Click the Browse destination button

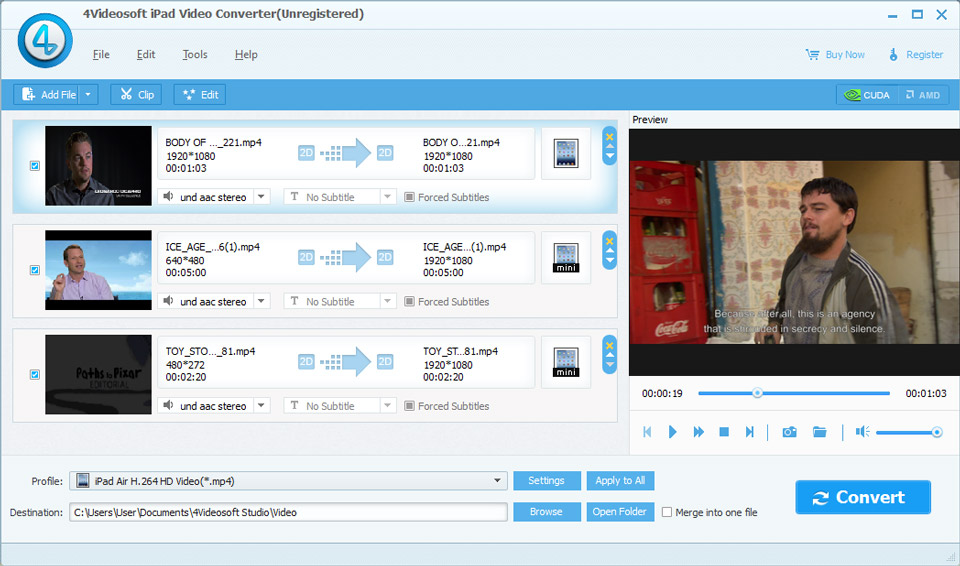[547, 511]
